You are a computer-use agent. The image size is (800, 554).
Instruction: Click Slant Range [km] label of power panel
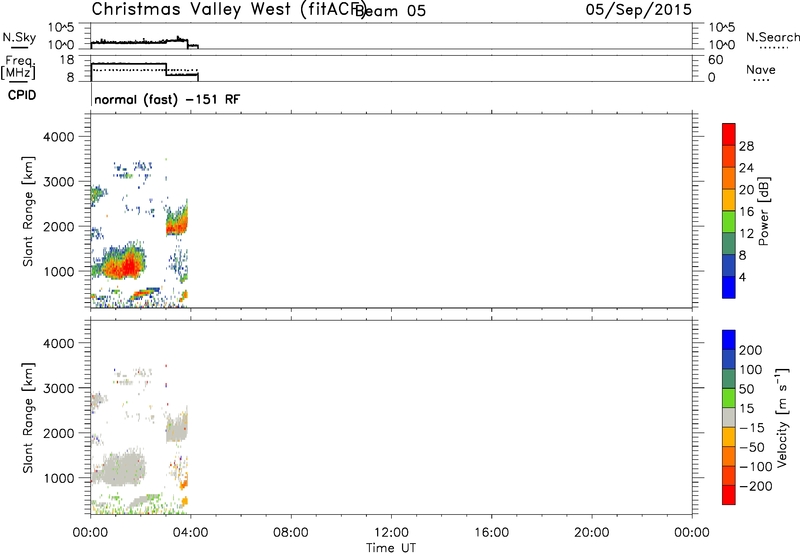(28, 211)
